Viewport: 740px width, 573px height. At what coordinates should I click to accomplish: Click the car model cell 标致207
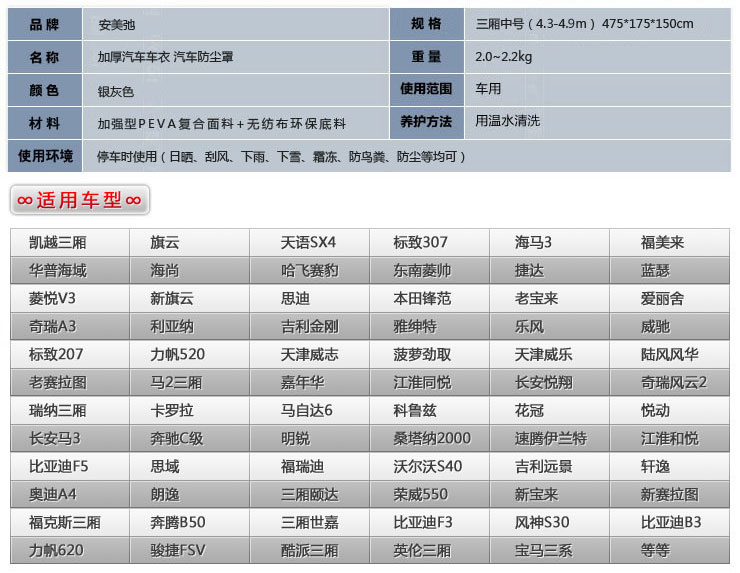(70, 354)
